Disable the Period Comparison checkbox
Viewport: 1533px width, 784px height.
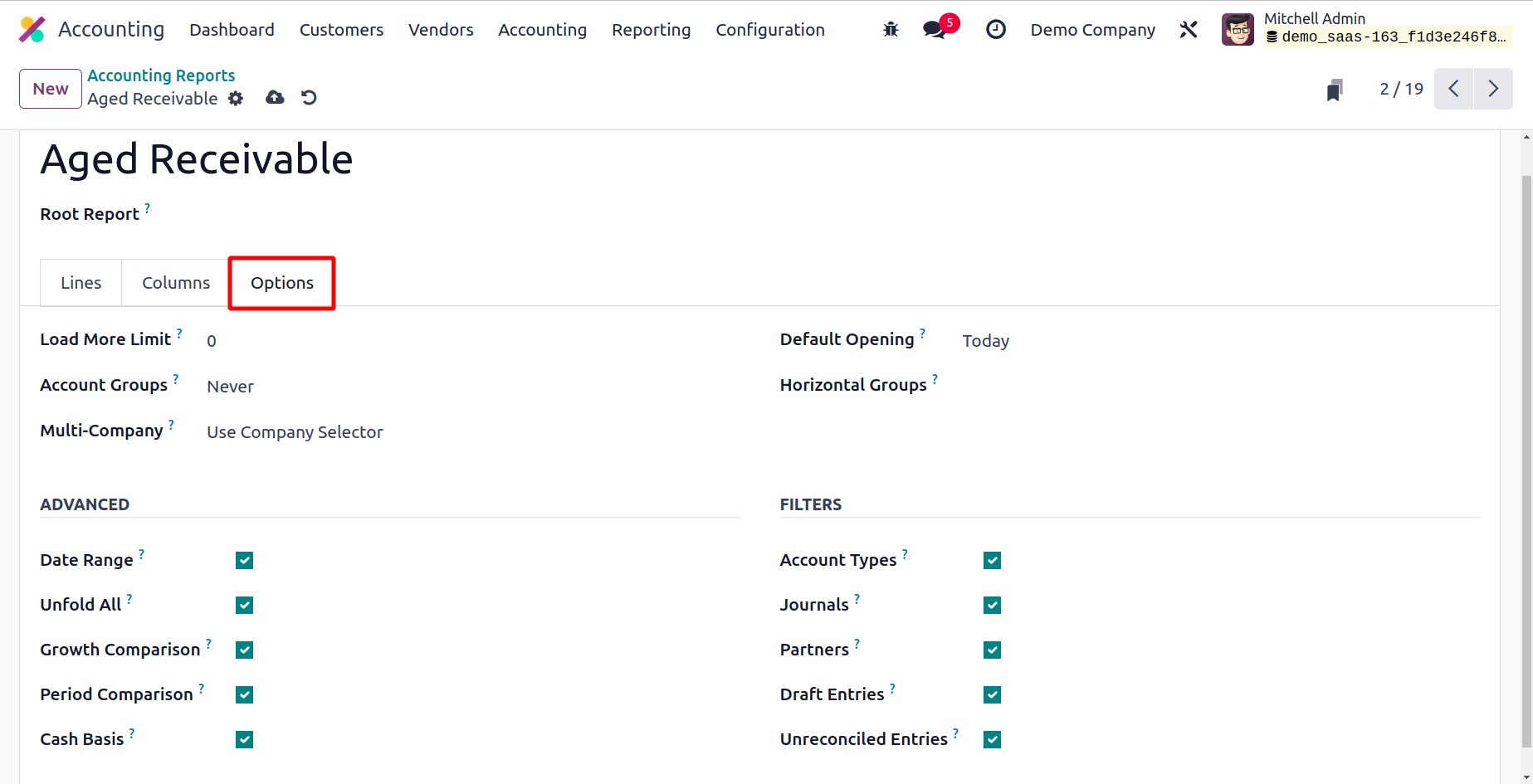[x=244, y=695]
